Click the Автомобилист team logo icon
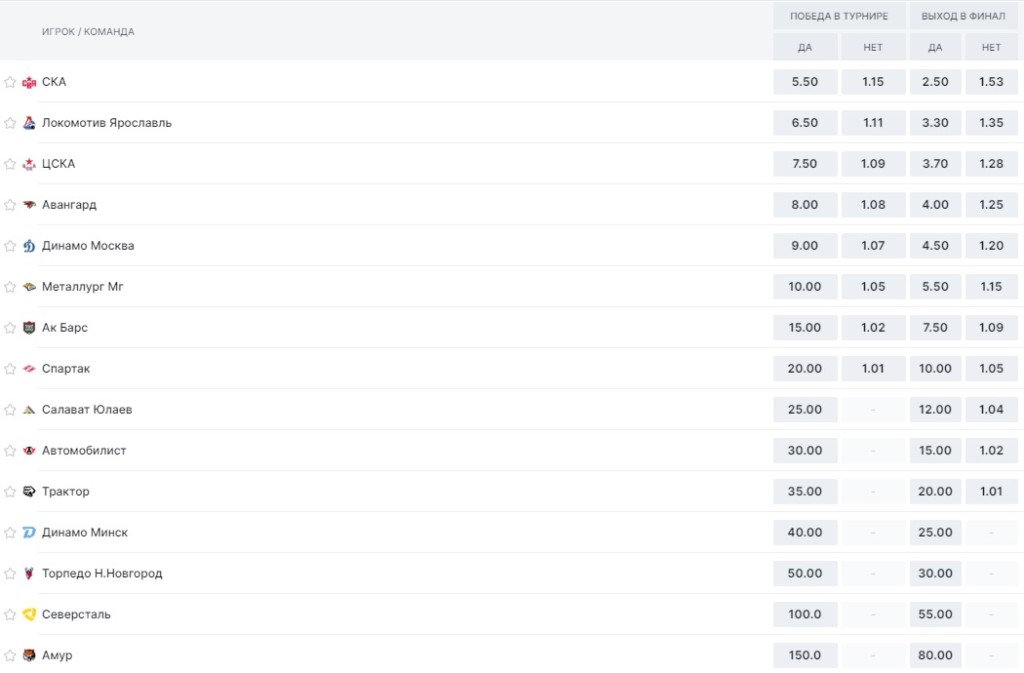Image resolution: width=1024 pixels, height=673 pixels. click(29, 450)
